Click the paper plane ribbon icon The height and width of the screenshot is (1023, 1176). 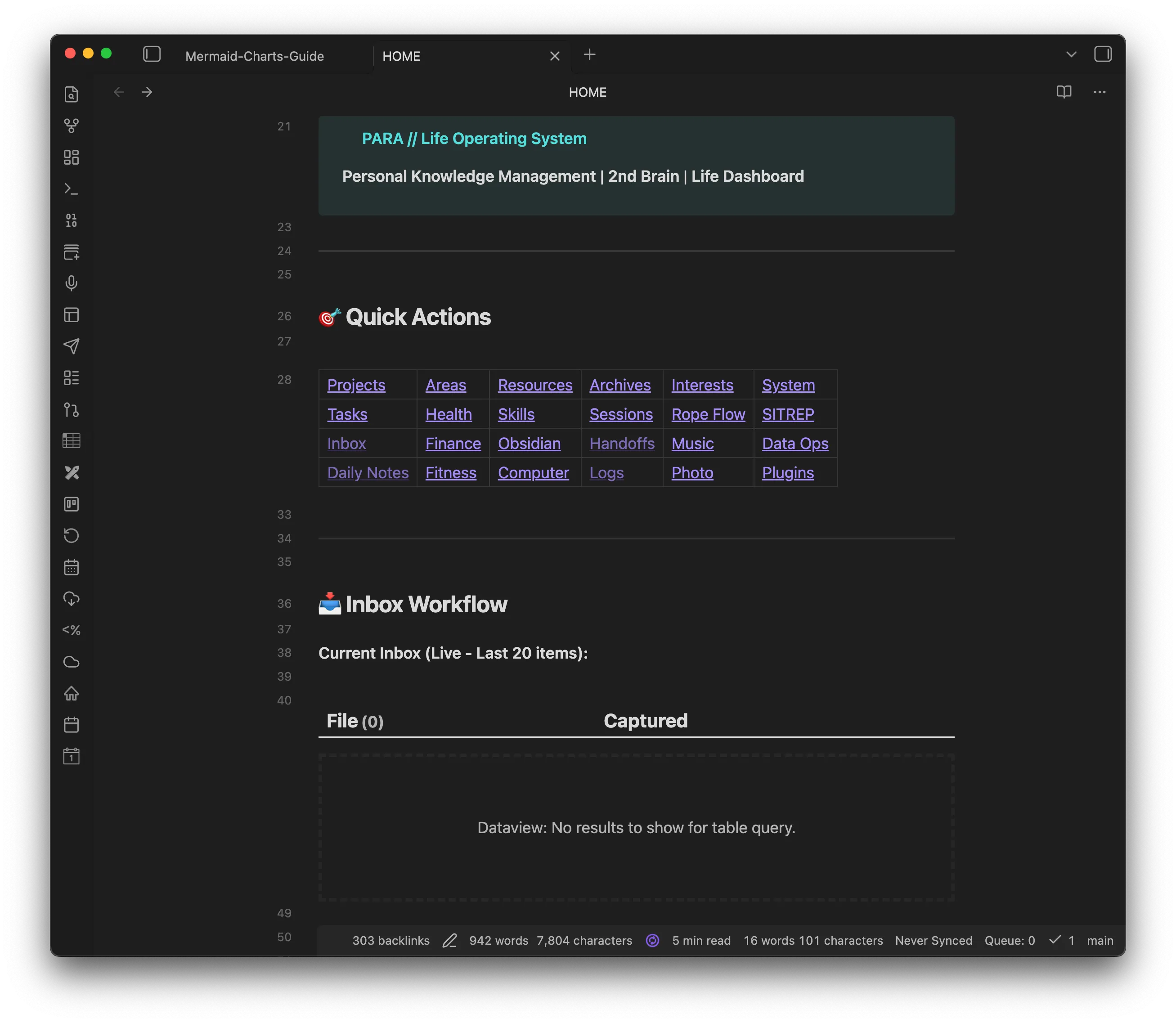tap(72, 346)
